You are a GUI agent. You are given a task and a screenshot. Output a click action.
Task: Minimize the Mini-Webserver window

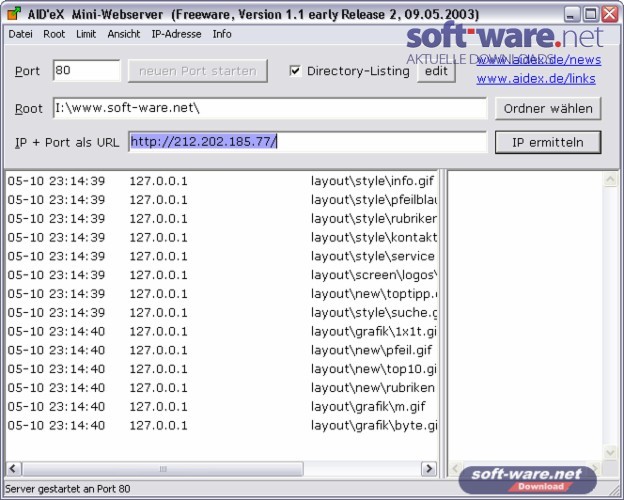point(571,15)
